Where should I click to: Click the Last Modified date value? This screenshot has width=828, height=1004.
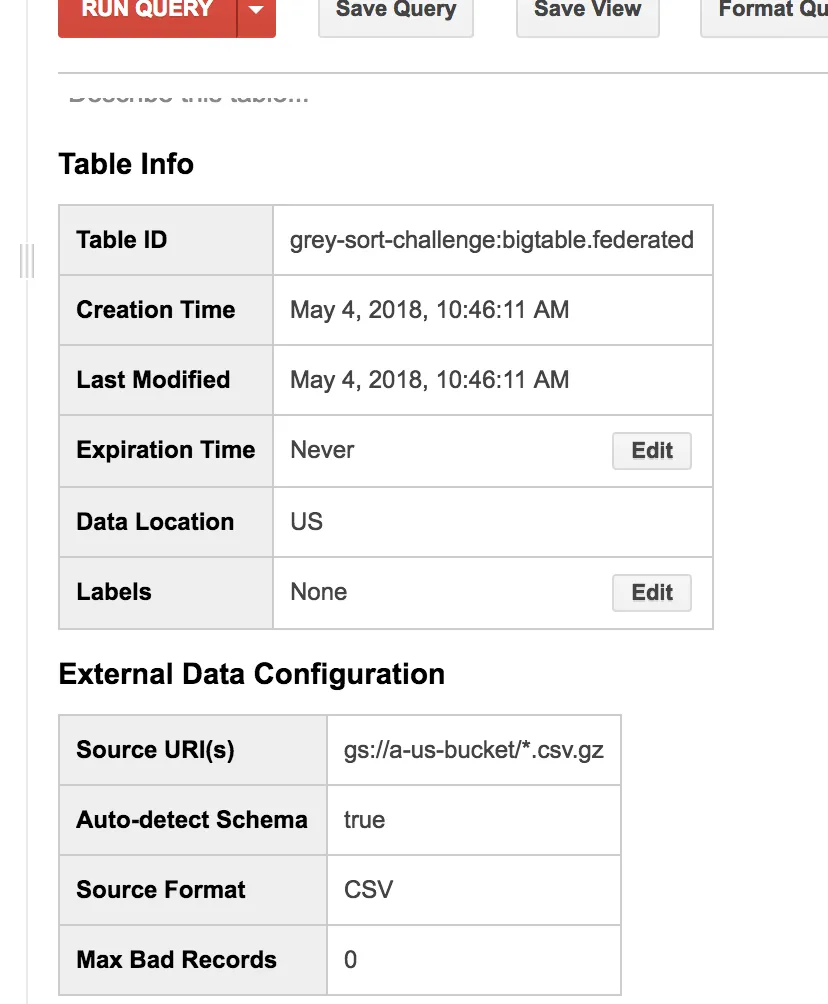429,380
